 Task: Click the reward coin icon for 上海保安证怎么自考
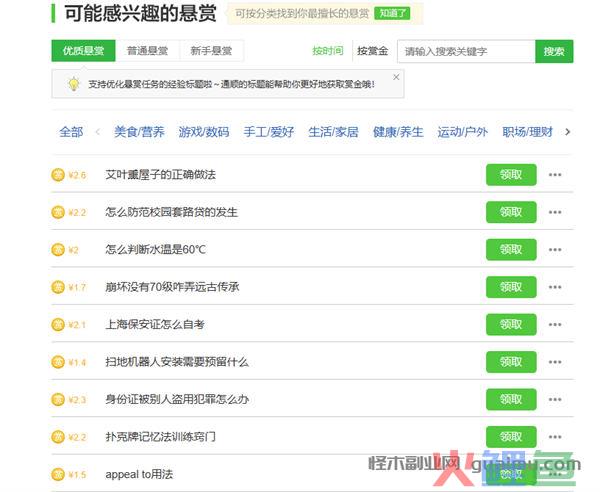click(x=58, y=324)
